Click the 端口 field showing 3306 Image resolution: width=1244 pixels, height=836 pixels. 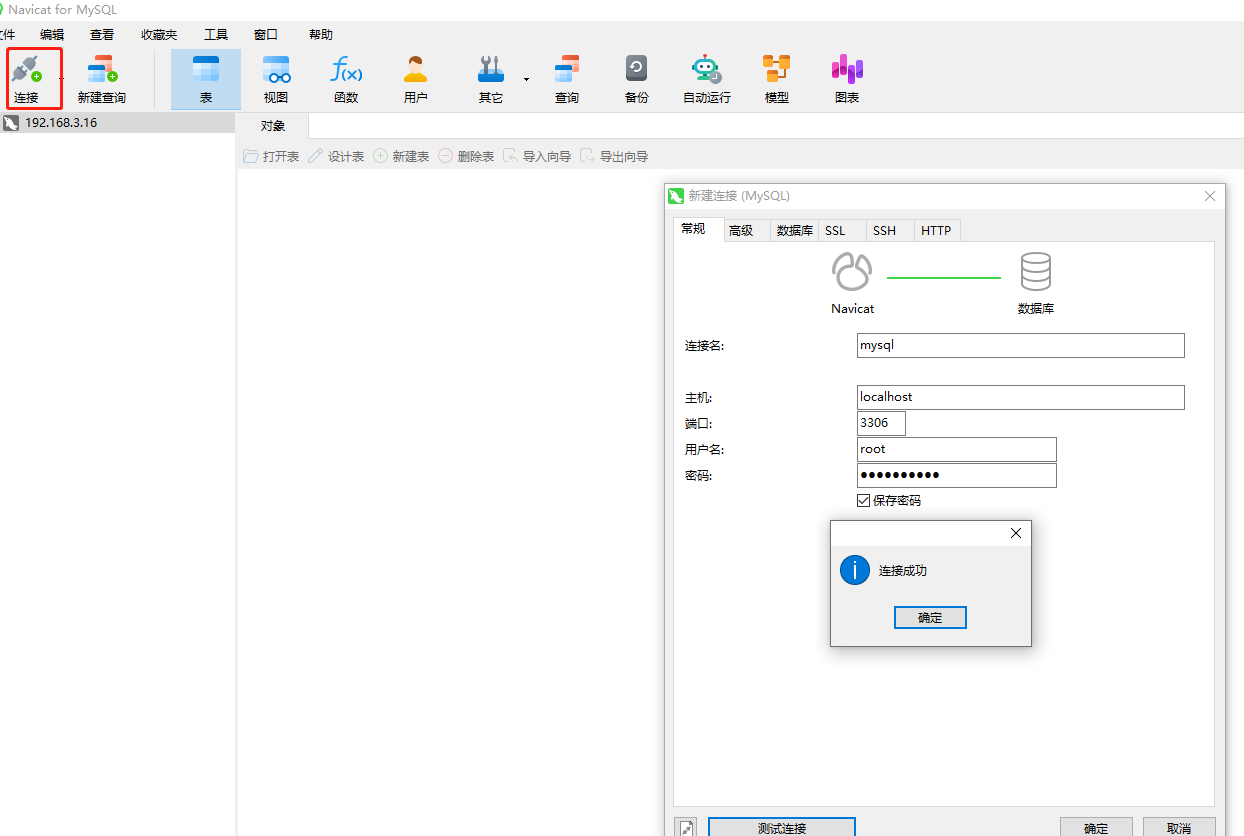[x=881, y=424]
